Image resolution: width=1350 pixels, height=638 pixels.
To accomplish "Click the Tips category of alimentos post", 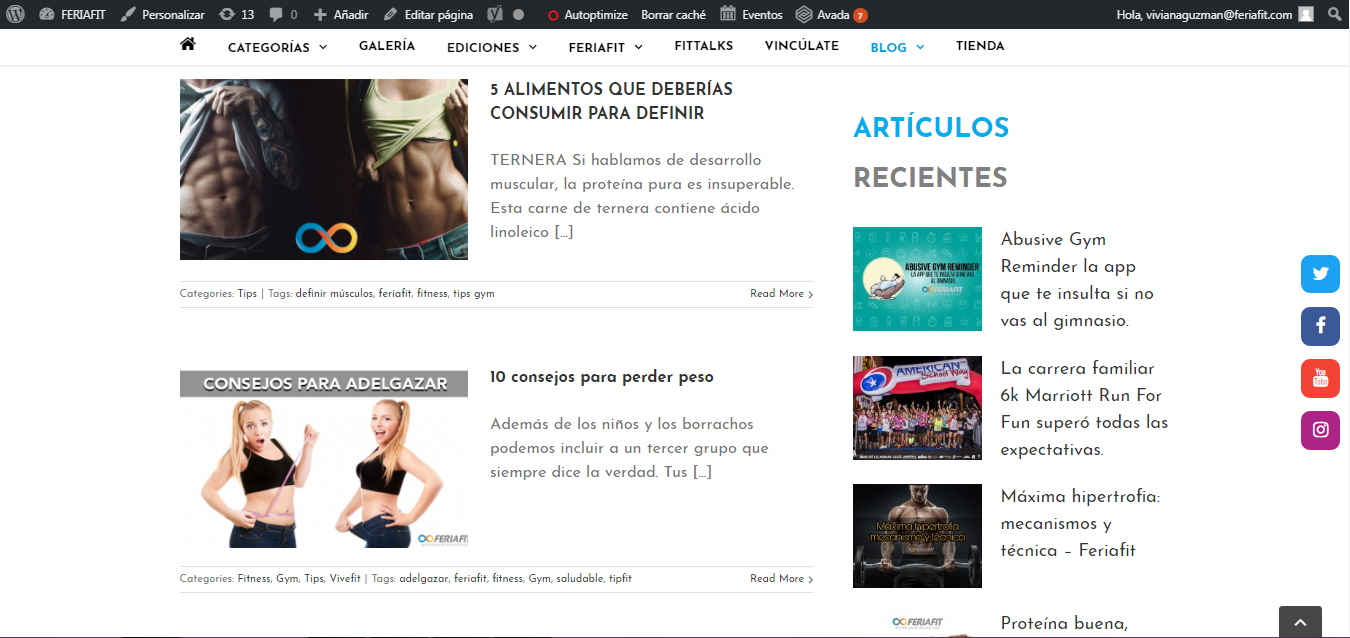I will (247, 294).
